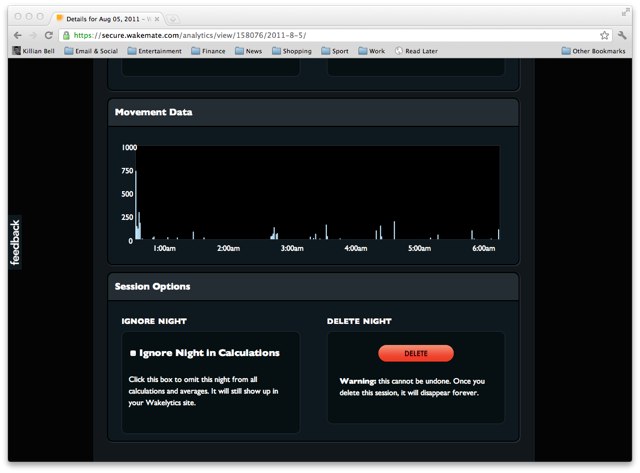
Task: Go back with the browser back arrow
Action: point(18,36)
